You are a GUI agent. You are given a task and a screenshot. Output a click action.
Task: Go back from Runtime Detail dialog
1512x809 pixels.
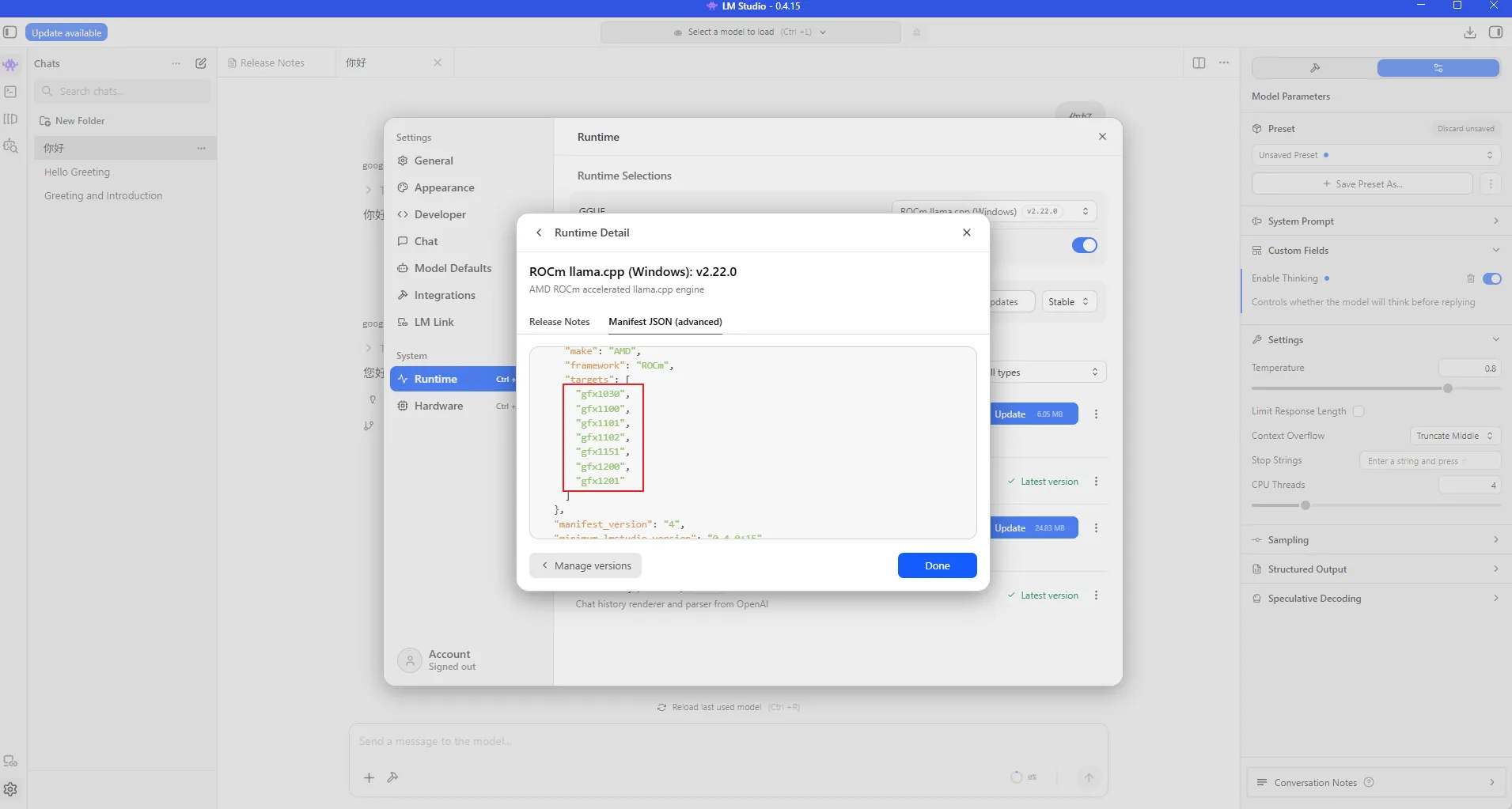(x=539, y=232)
